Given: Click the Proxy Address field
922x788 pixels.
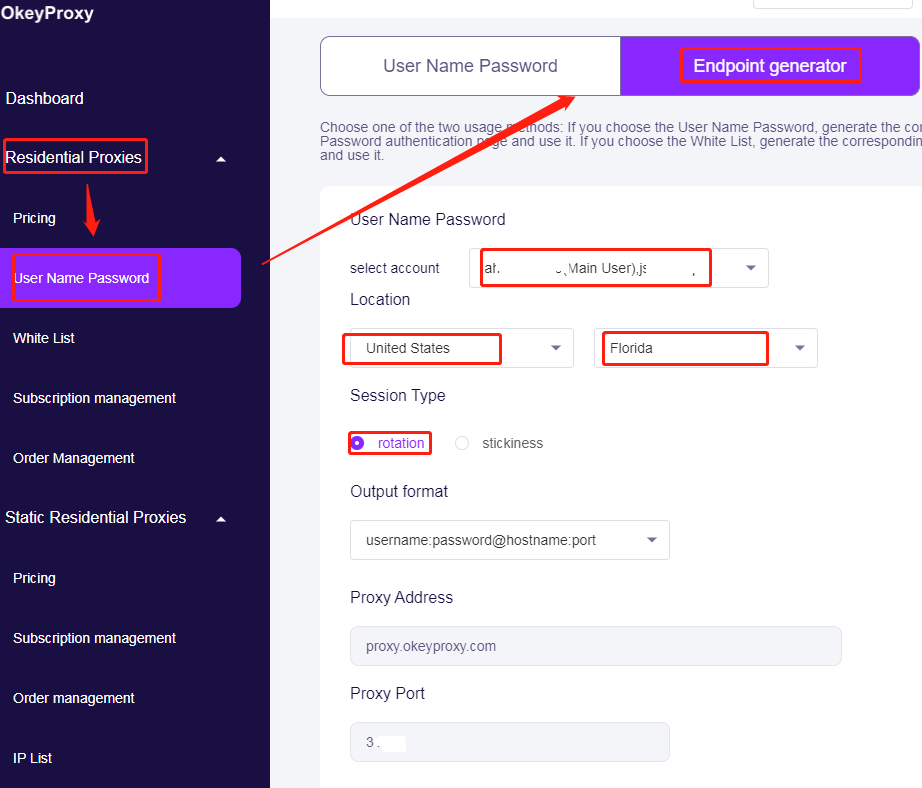Looking at the screenshot, I should click(595, 646).
